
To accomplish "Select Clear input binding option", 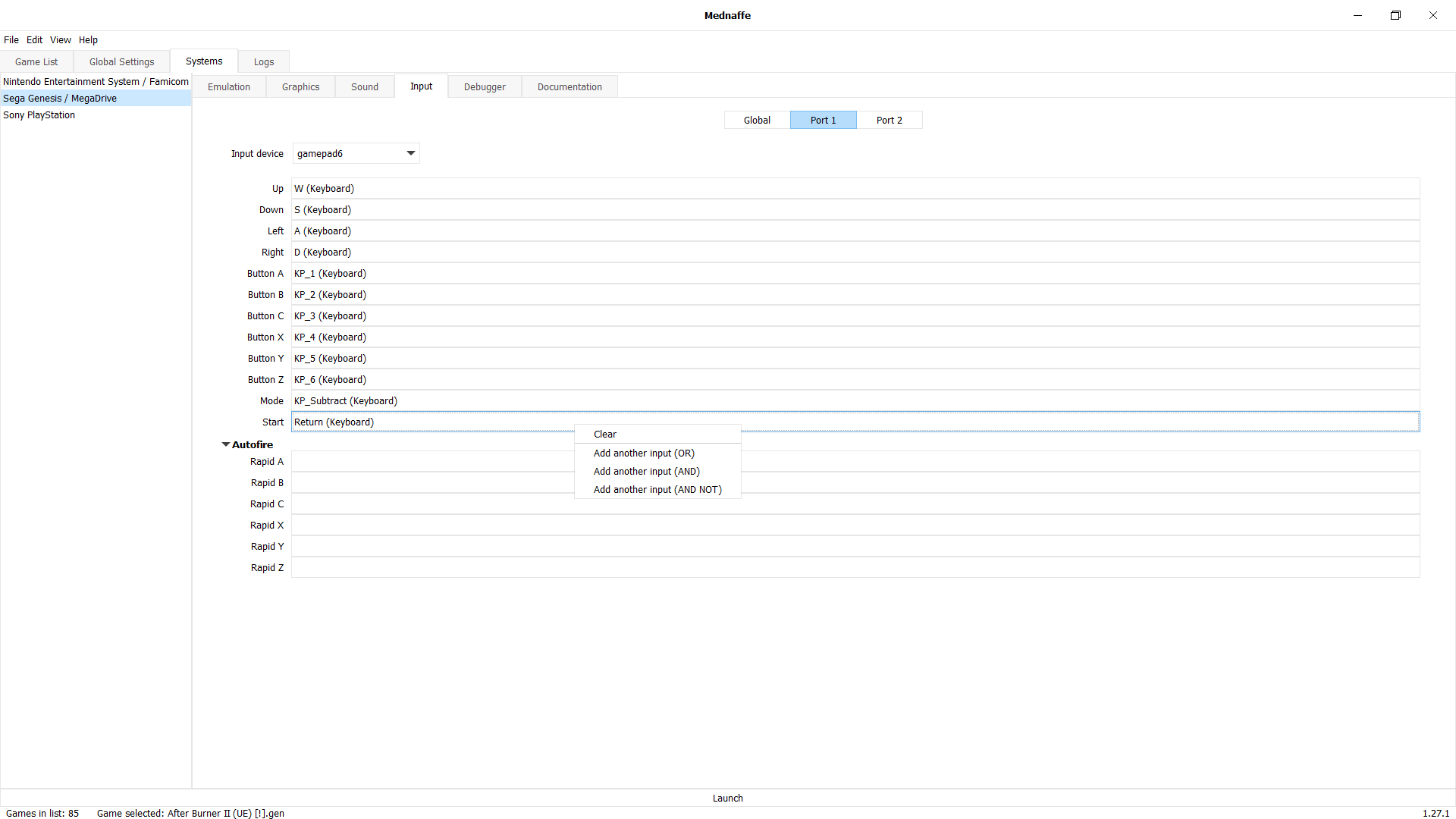I will [604, 434].
